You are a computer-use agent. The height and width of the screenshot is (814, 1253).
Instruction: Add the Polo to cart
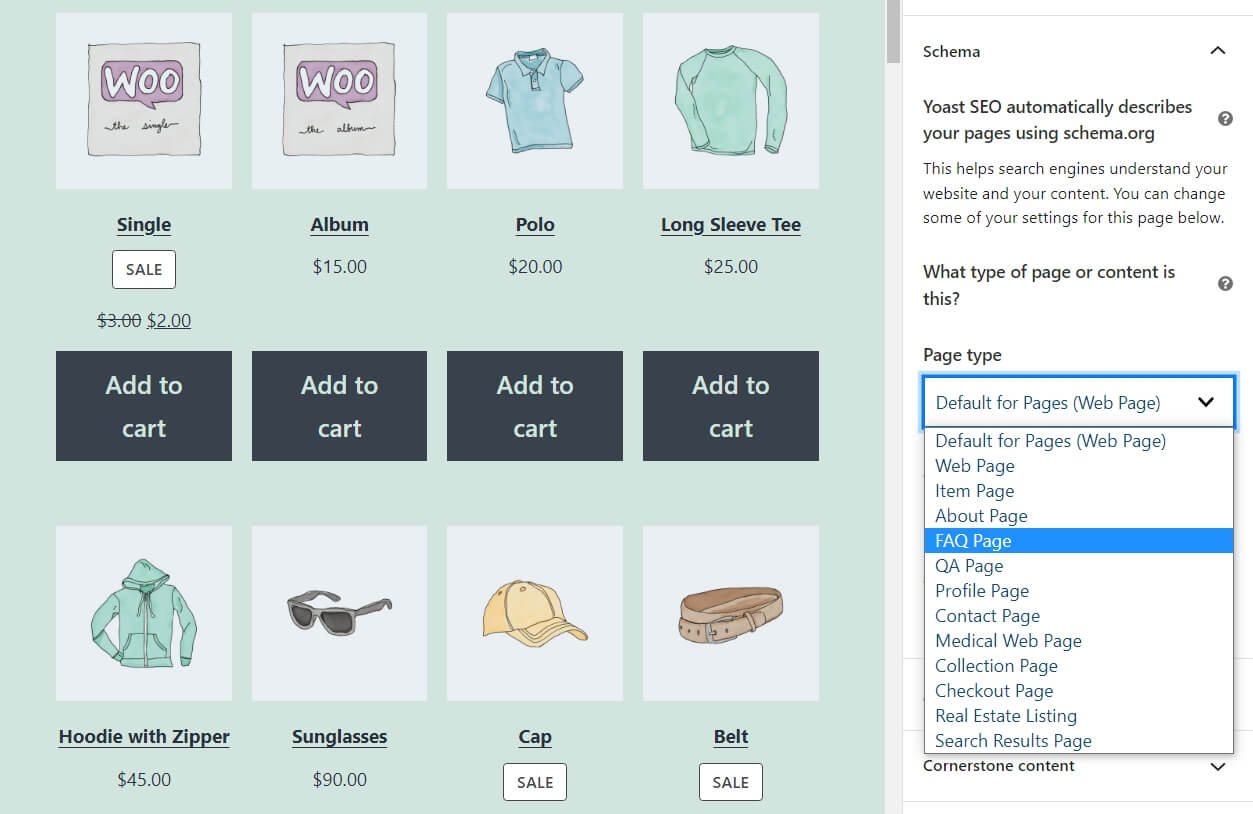tap(535, 406)
